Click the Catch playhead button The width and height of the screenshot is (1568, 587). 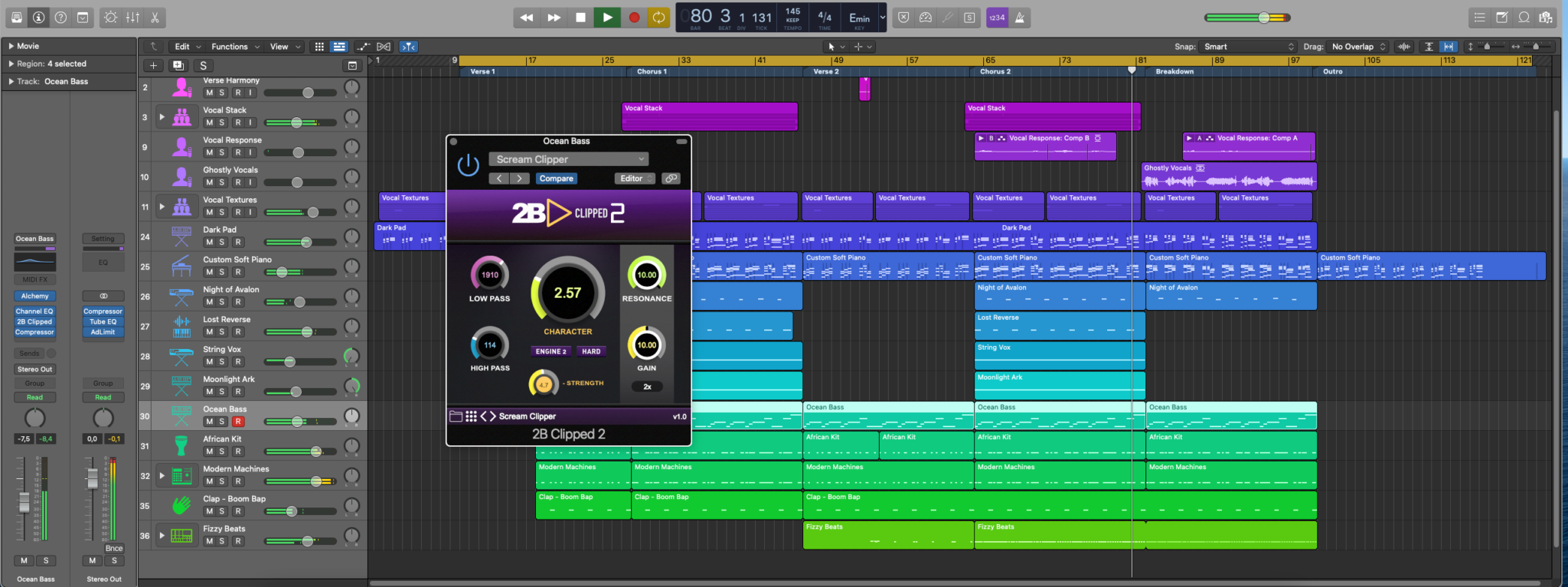coord(409,47)
